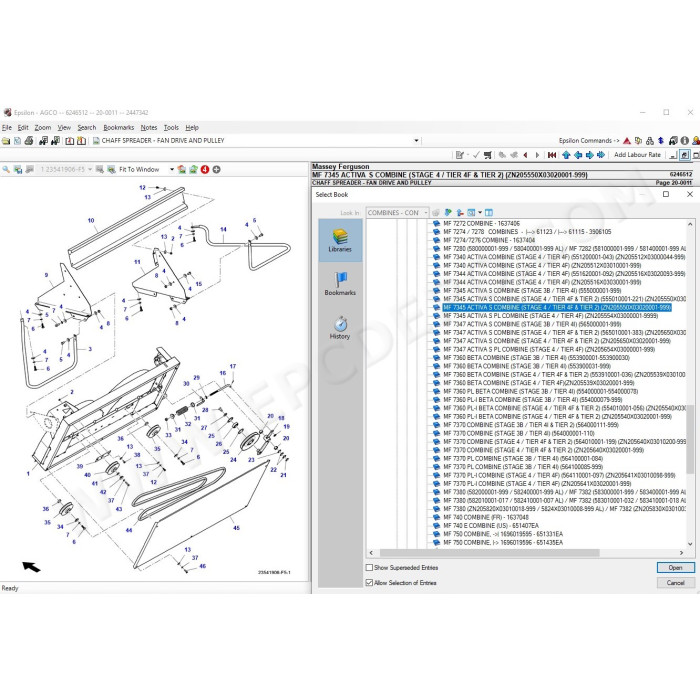
Task: Click the printer icon in main toolbar
Action: pyautogui.click(x=29, y=141)
